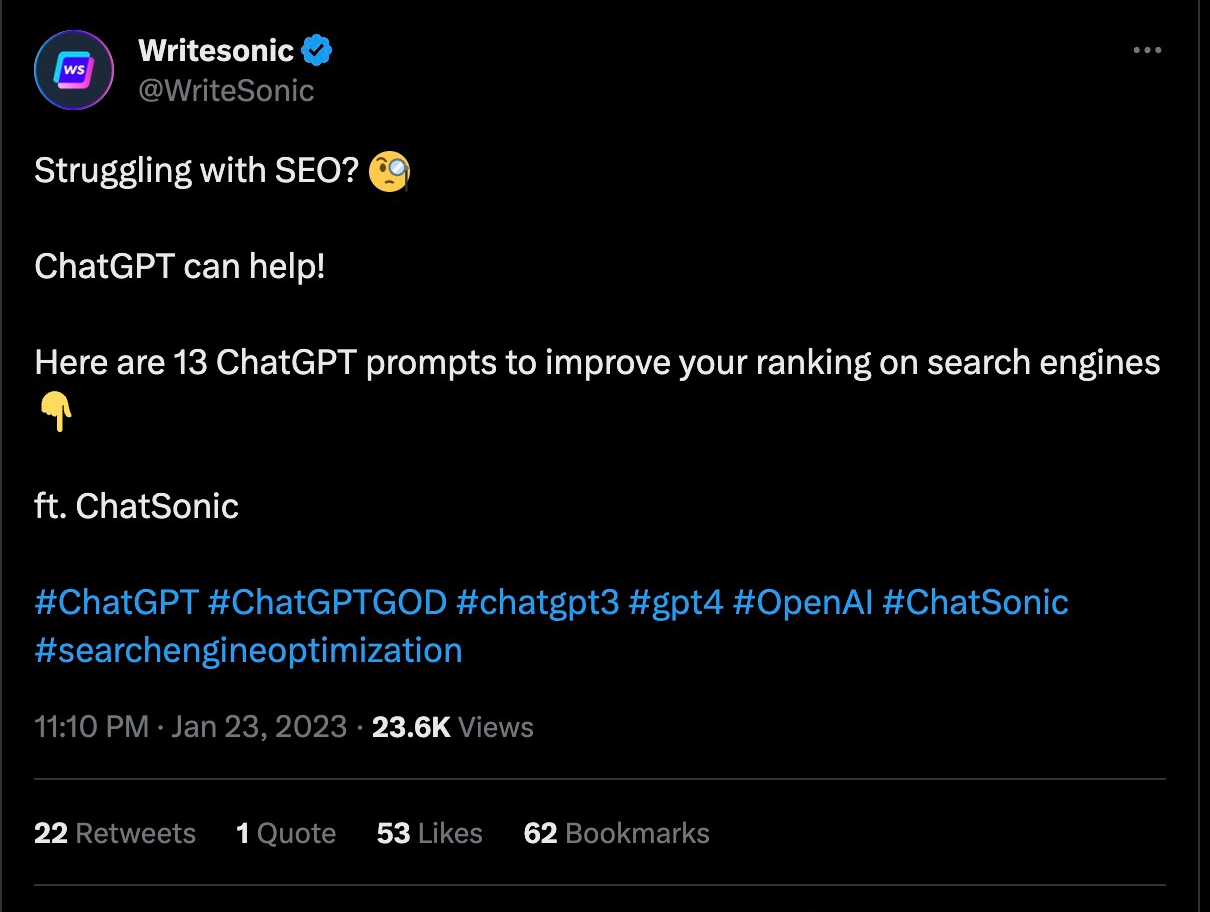The image size is (1210, 912).
Task: Open the #ChatGPT hashtag
Action: pyautogui.click(x=116, y=603)
